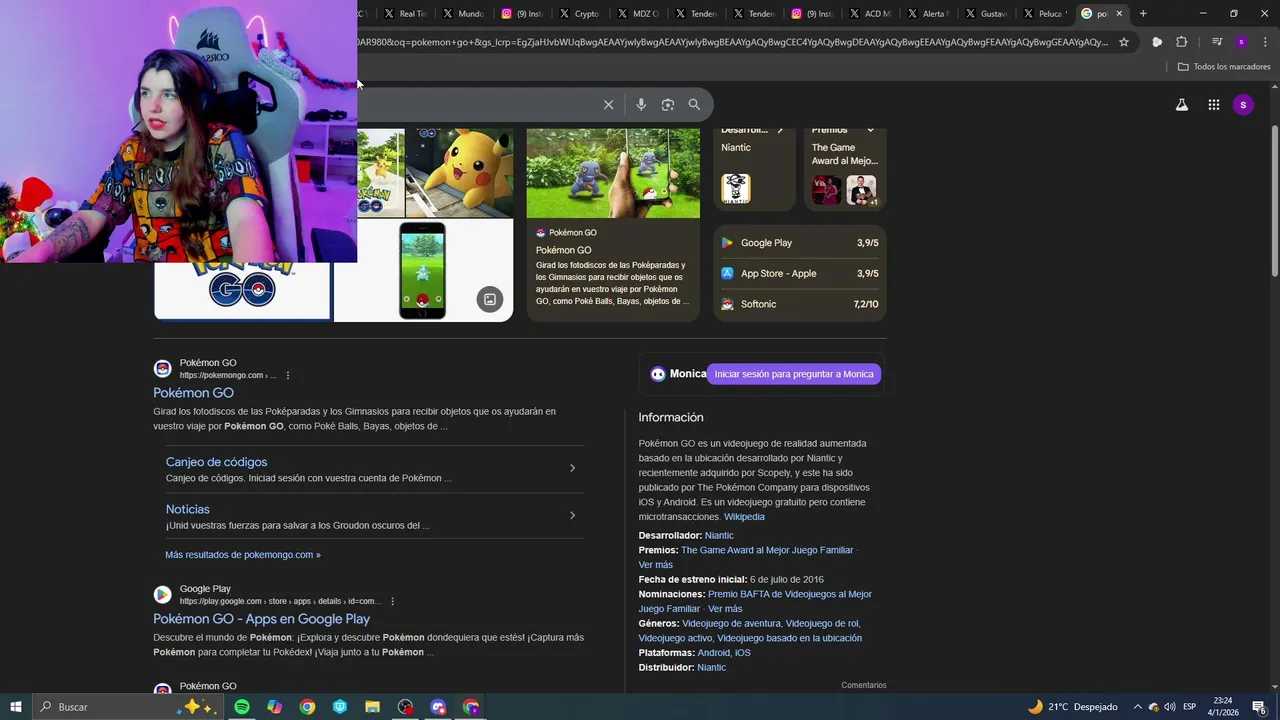
Task: Click Ver más next to Nominaciones
Action: (x=725, y=609)
